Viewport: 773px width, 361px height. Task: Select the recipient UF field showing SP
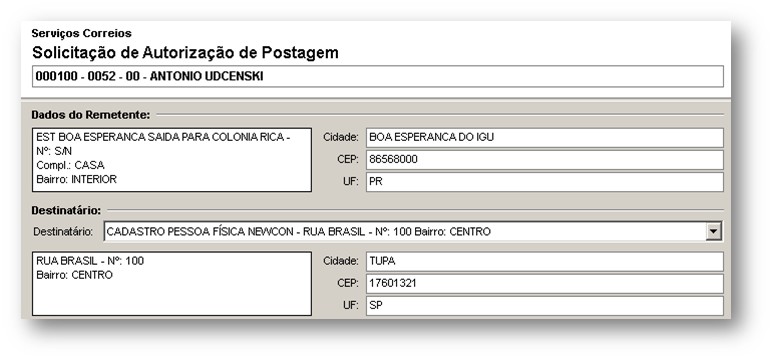tap(545, 306)
